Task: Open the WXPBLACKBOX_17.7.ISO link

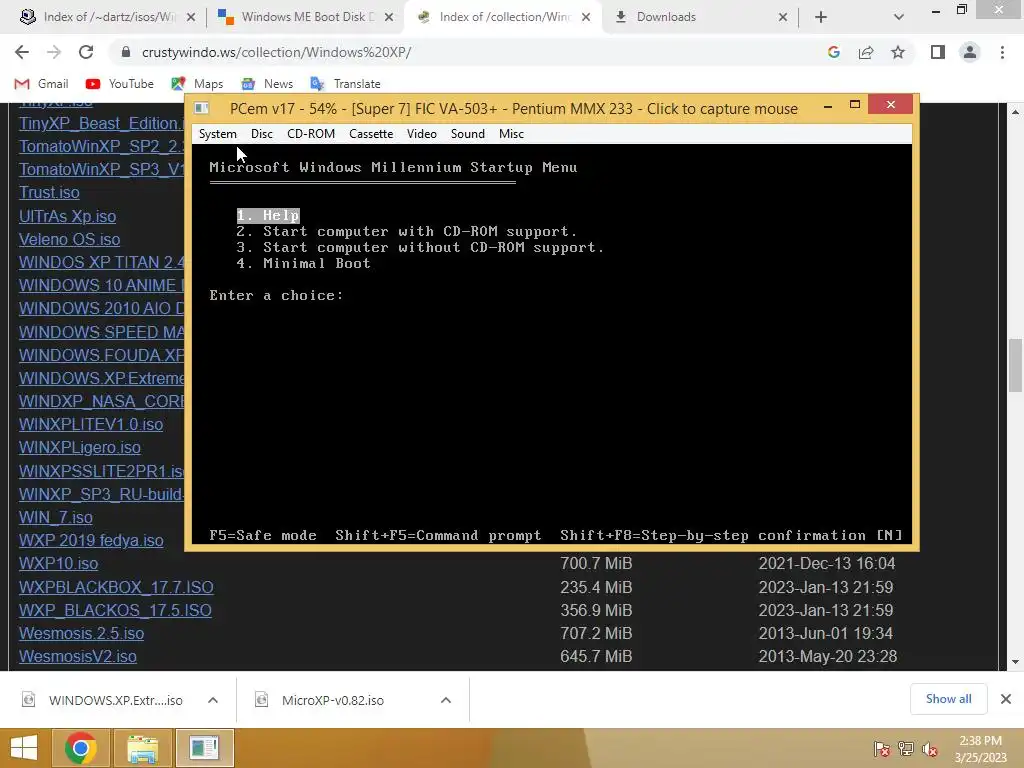Action: click(116, 587)
